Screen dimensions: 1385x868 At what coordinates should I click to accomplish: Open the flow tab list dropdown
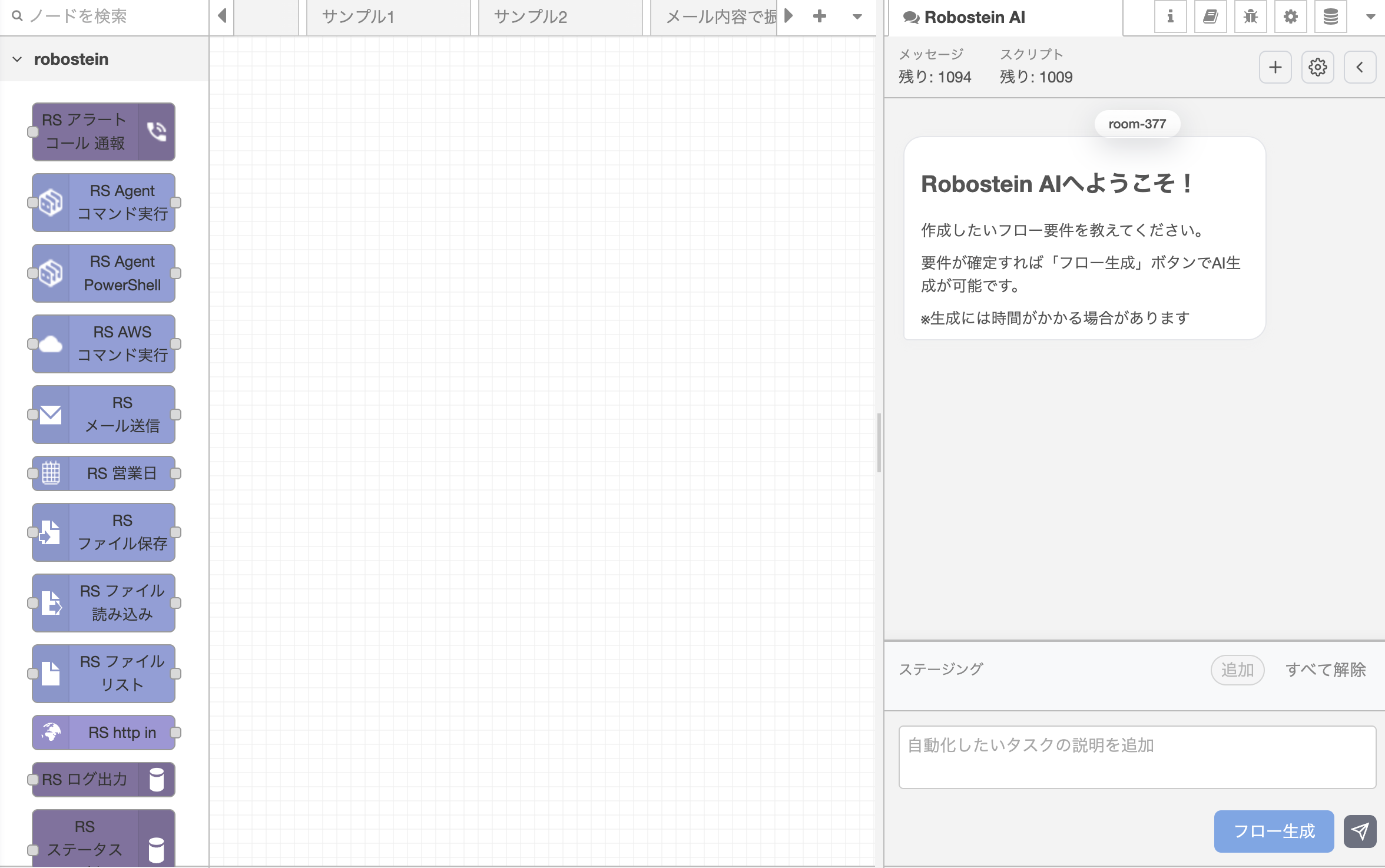(857, 16)
